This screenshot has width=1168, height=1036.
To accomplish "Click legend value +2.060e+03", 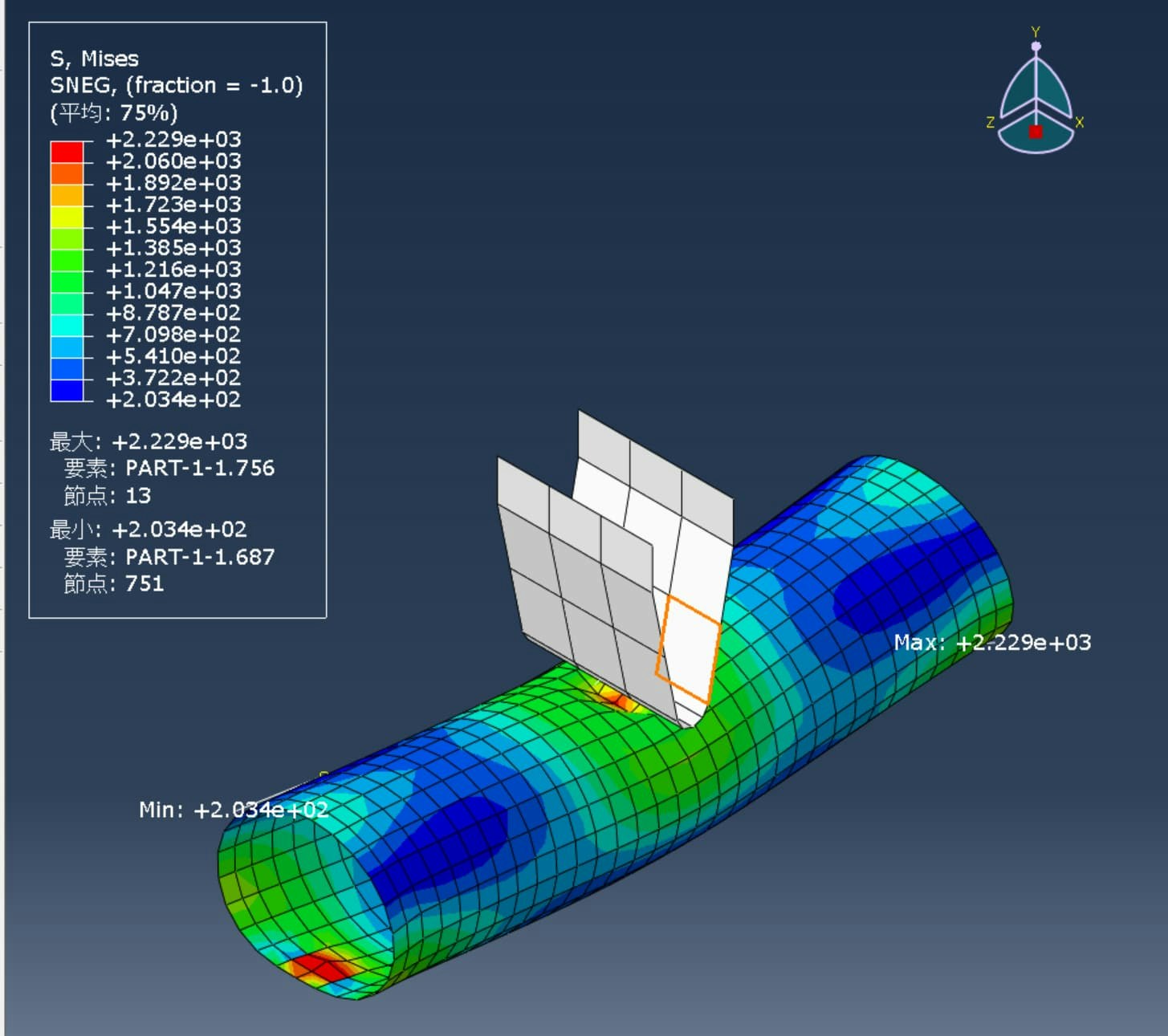I will (173, 161).
